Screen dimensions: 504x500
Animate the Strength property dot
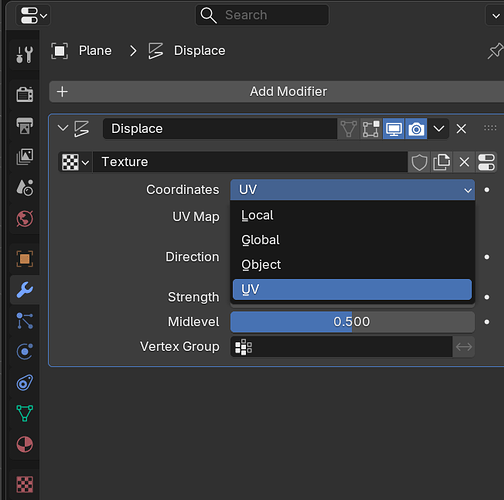(x=487, y=297)
